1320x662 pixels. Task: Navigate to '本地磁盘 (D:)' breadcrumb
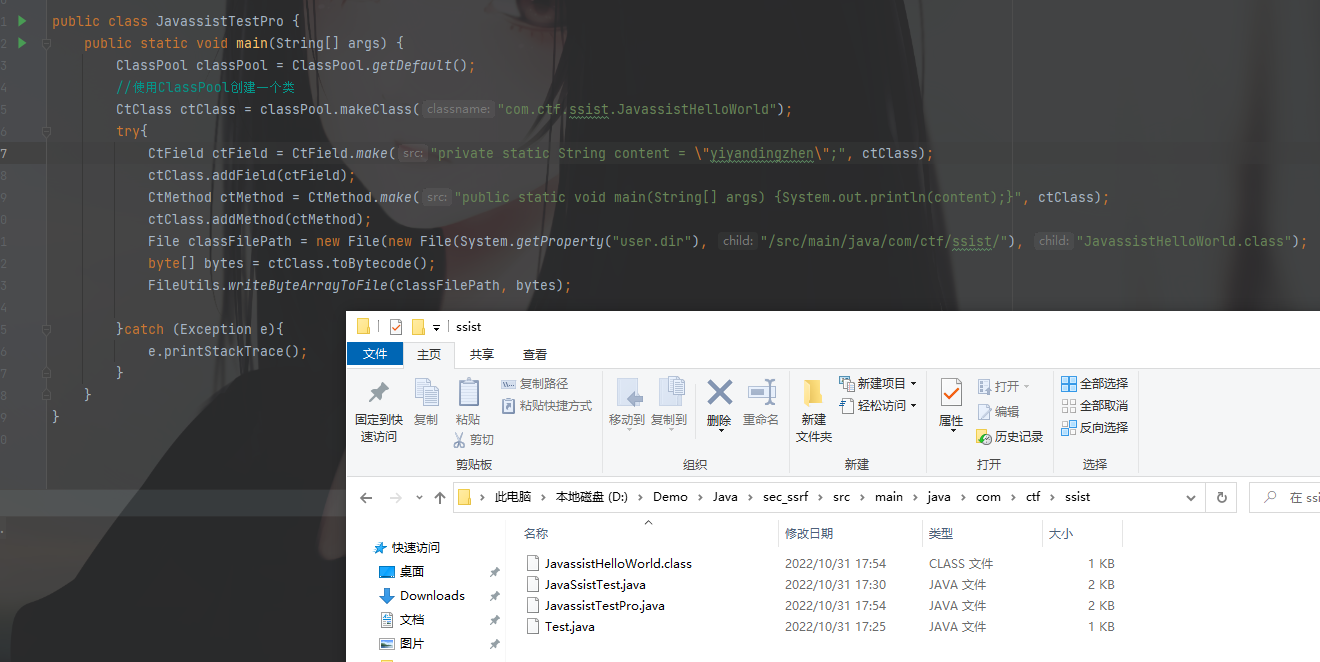592,497
